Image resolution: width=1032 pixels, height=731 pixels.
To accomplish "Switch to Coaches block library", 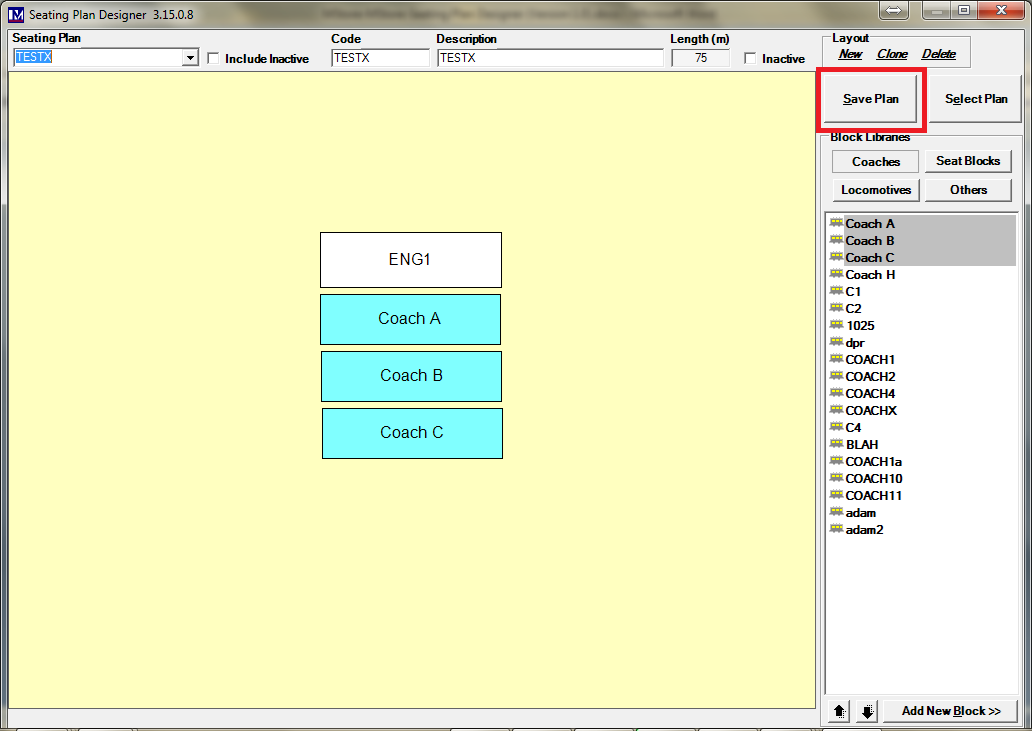I will click(875, 162).
